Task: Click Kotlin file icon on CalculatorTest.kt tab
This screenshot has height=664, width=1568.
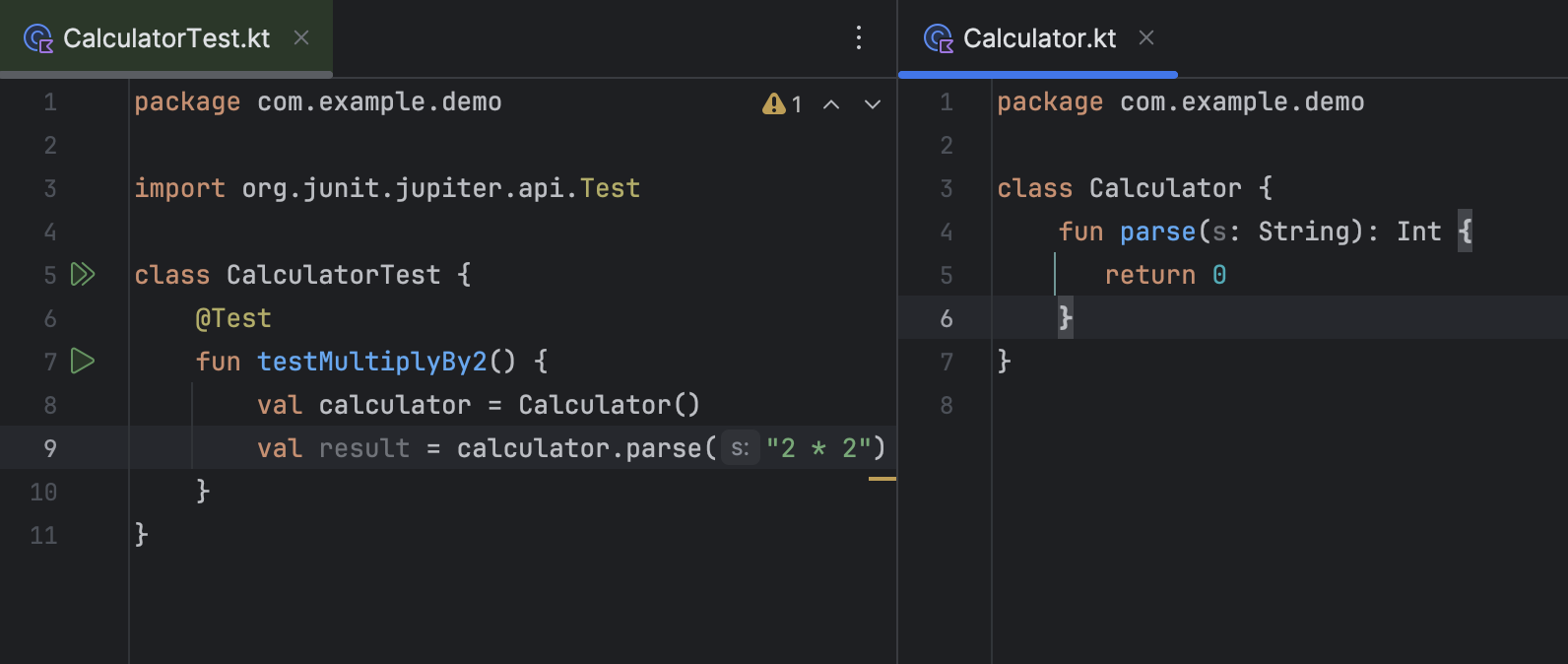Action: [x=38, y=38]
